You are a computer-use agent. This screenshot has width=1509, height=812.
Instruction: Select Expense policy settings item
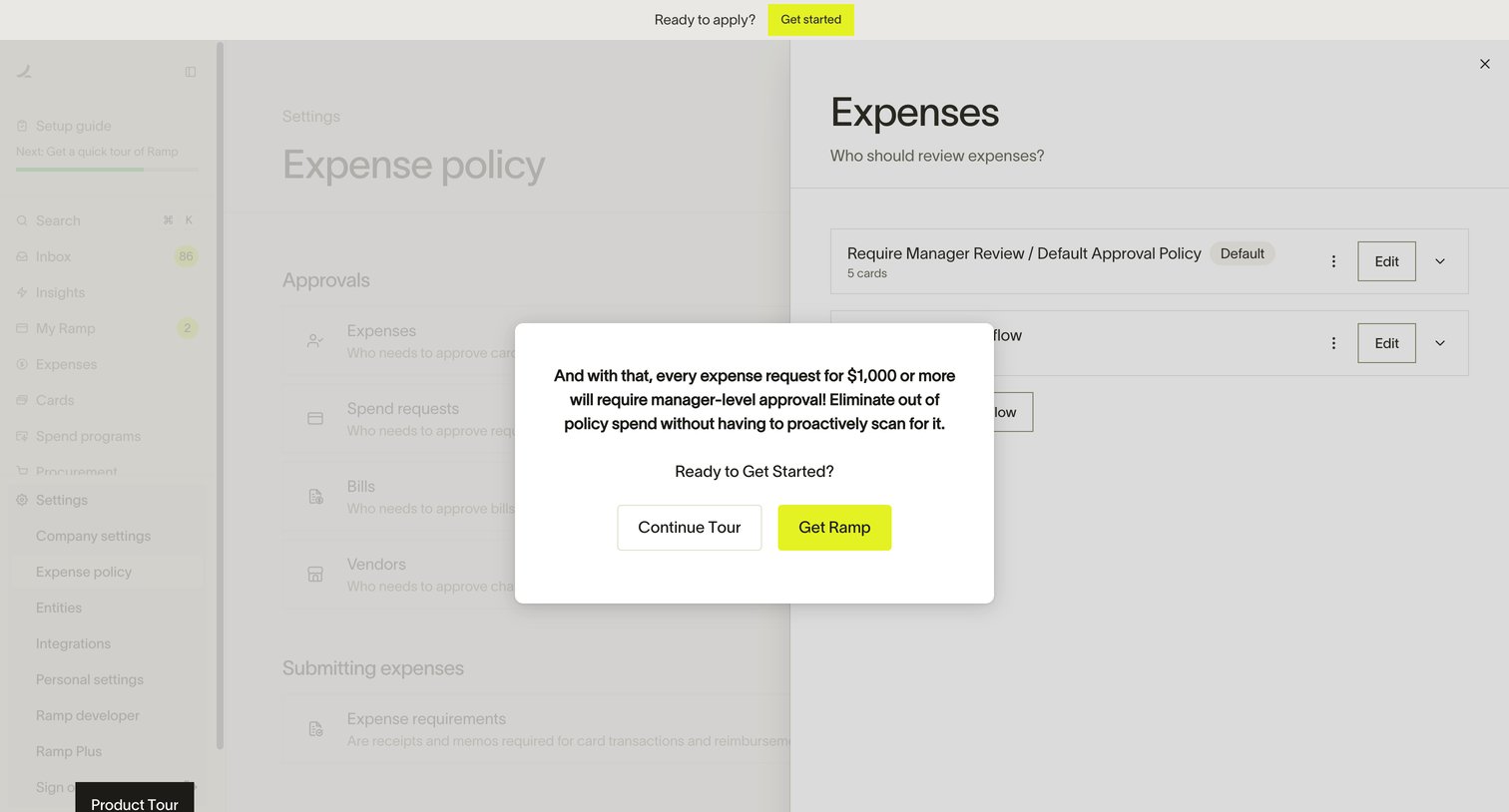(107, 572)
